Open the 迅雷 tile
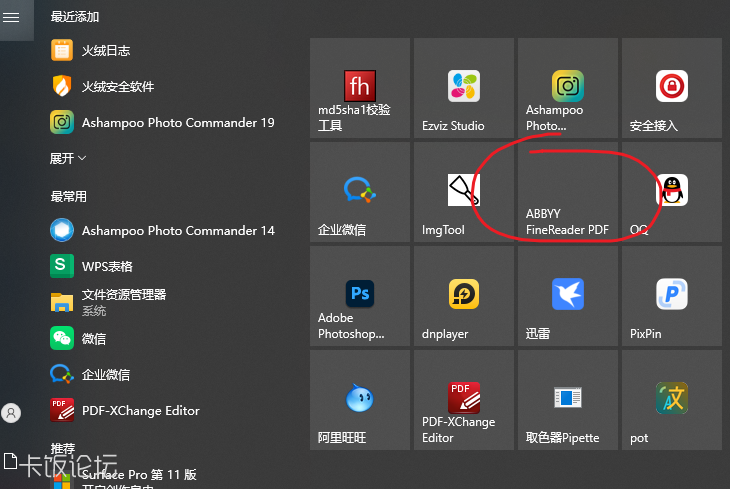 [568, 296]
